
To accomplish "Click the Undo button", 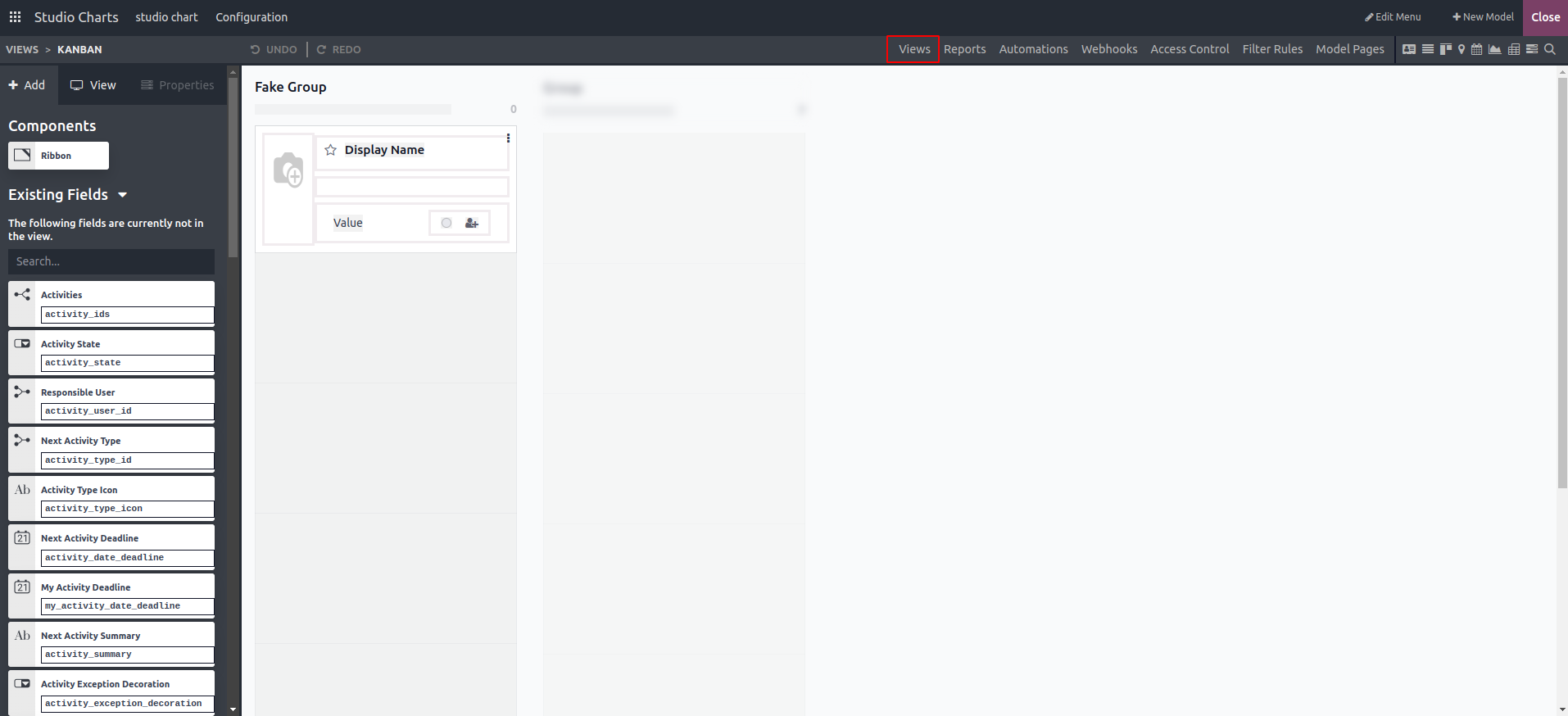I will [274, 50].
